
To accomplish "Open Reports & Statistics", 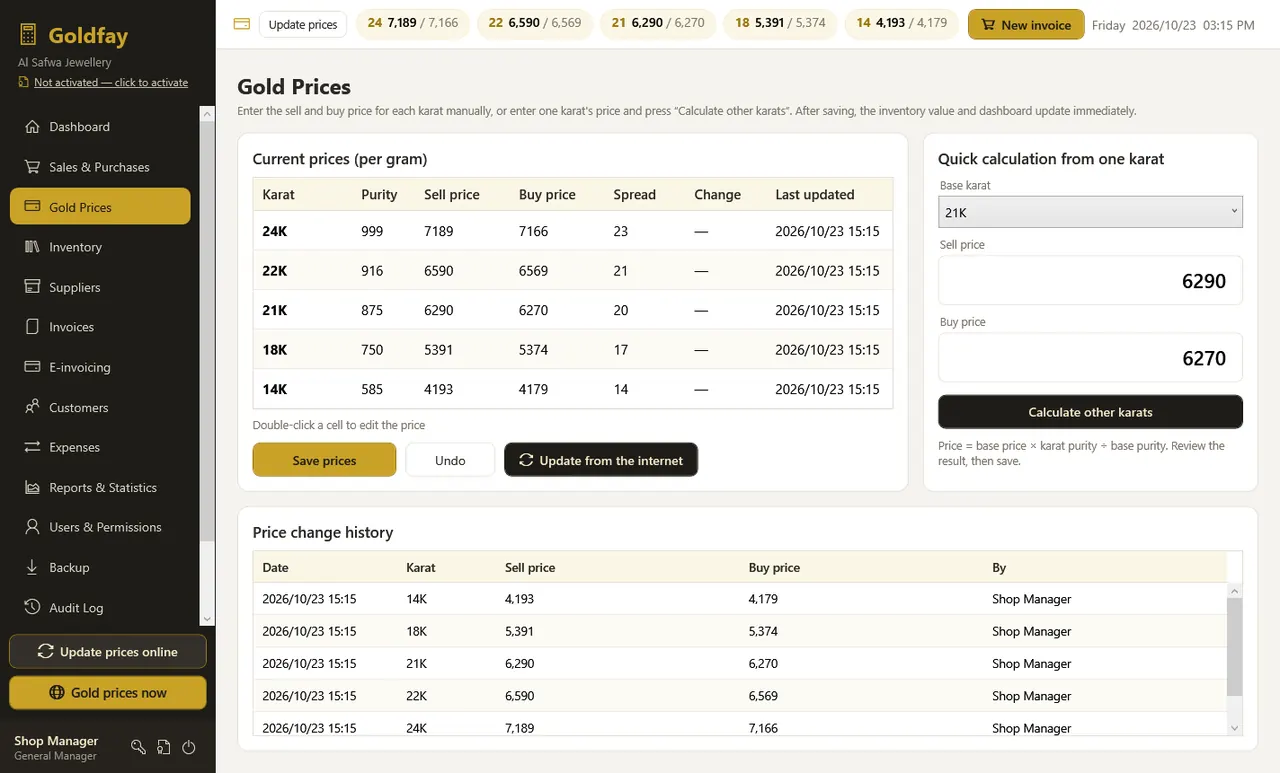I will click(x=100, y=487).
